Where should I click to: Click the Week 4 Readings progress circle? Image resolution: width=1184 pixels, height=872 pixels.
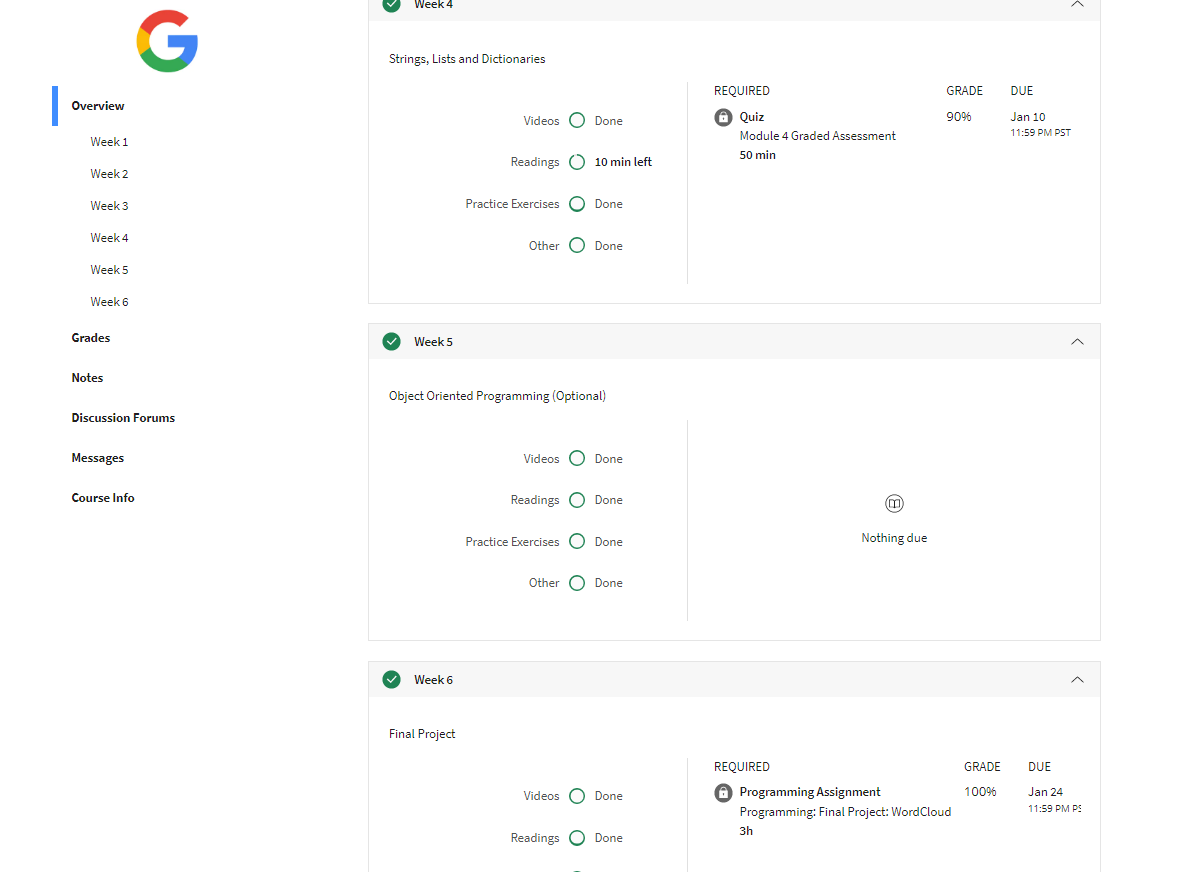(577, 162)
